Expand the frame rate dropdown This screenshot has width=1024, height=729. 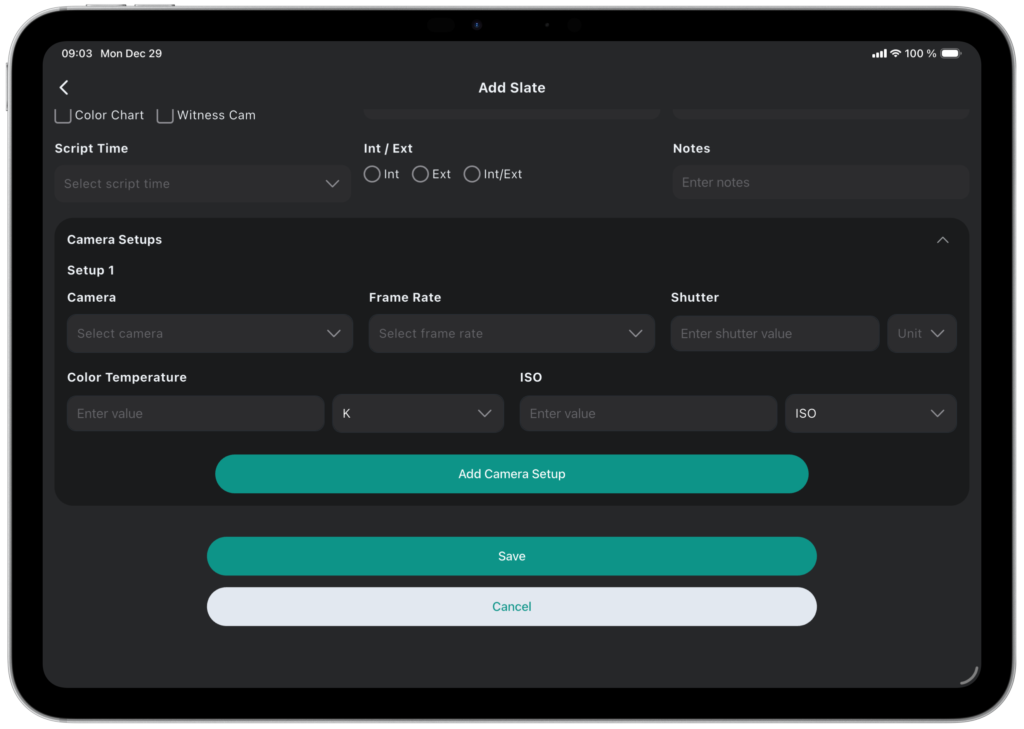coord(511,334)
